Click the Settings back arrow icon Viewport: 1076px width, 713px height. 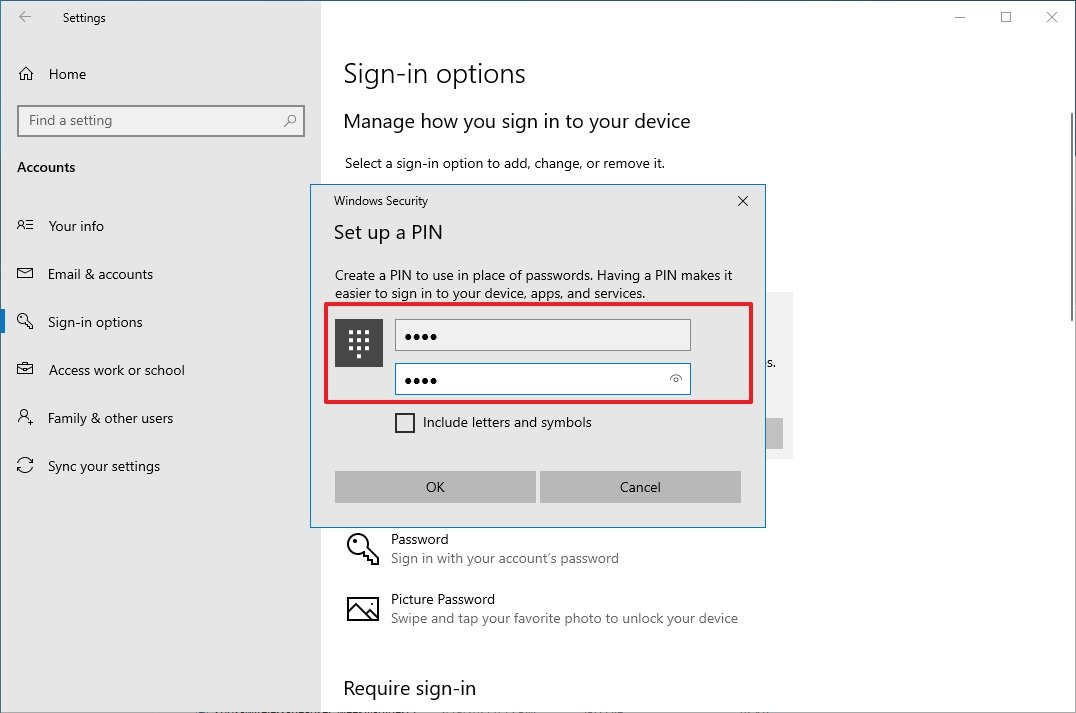coord(25,17)
